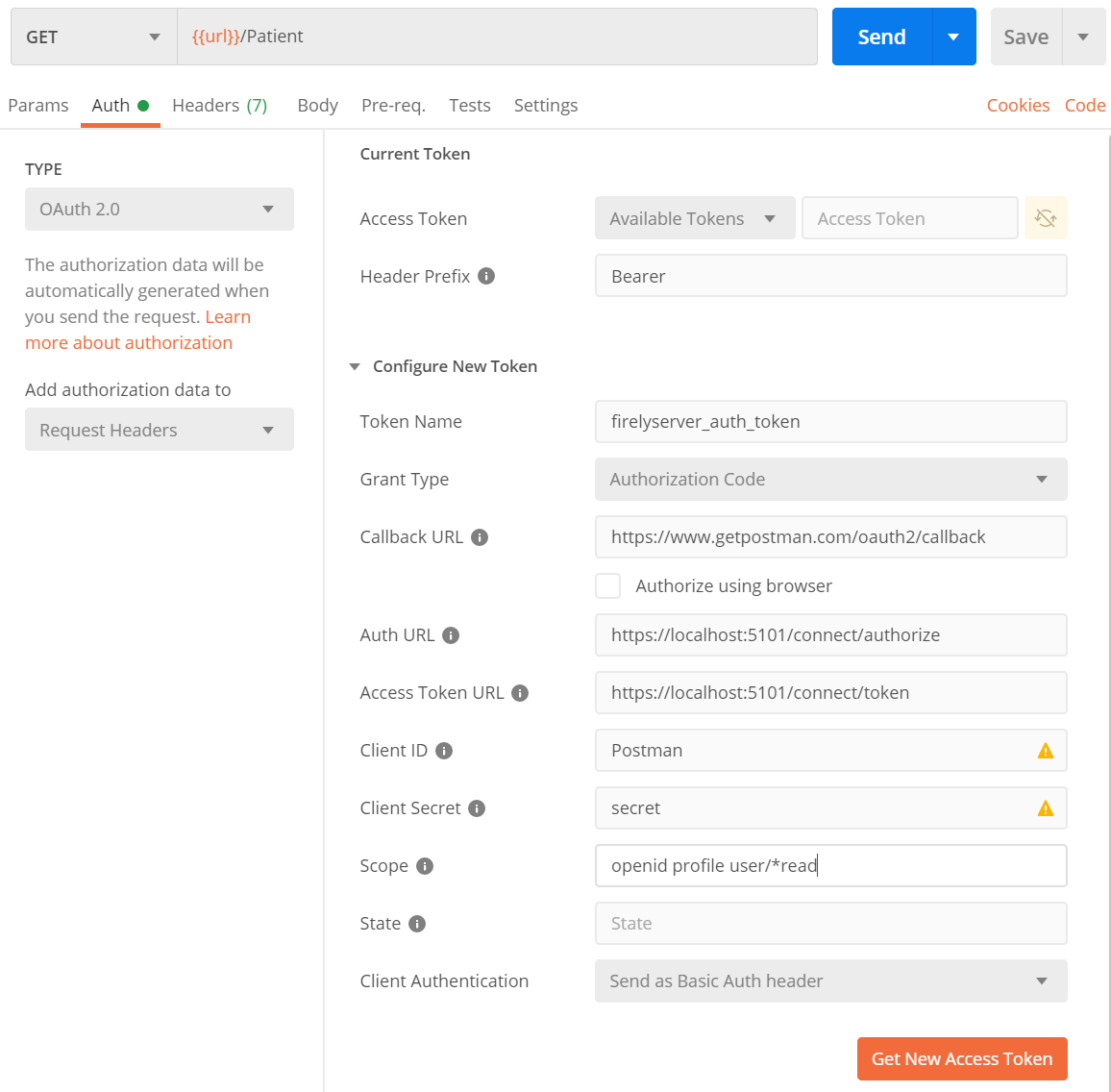
Task: Collapse the Configure New Token section
Action: [355, 366]
